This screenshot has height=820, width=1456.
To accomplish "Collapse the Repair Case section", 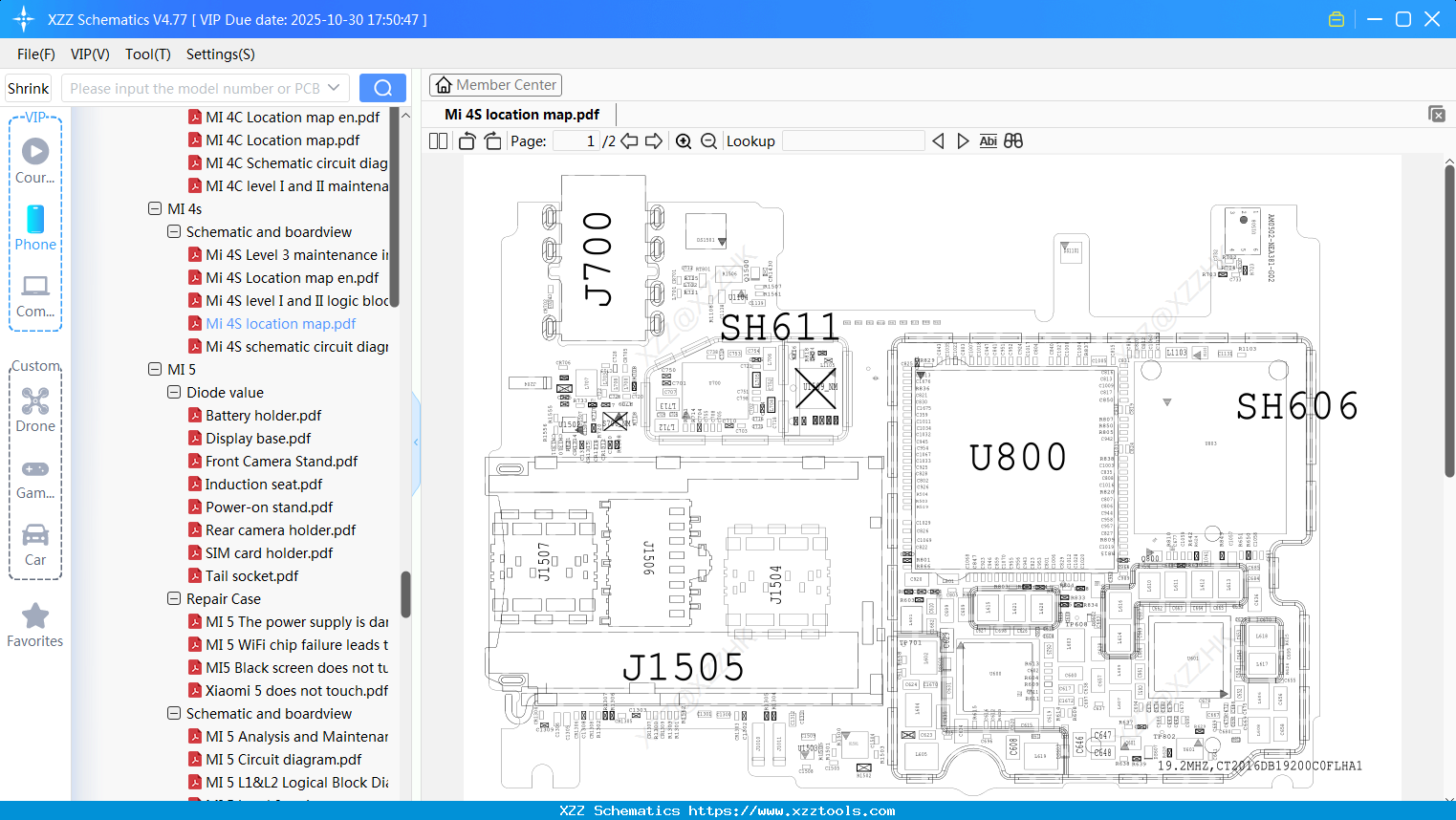I will 173,598.
